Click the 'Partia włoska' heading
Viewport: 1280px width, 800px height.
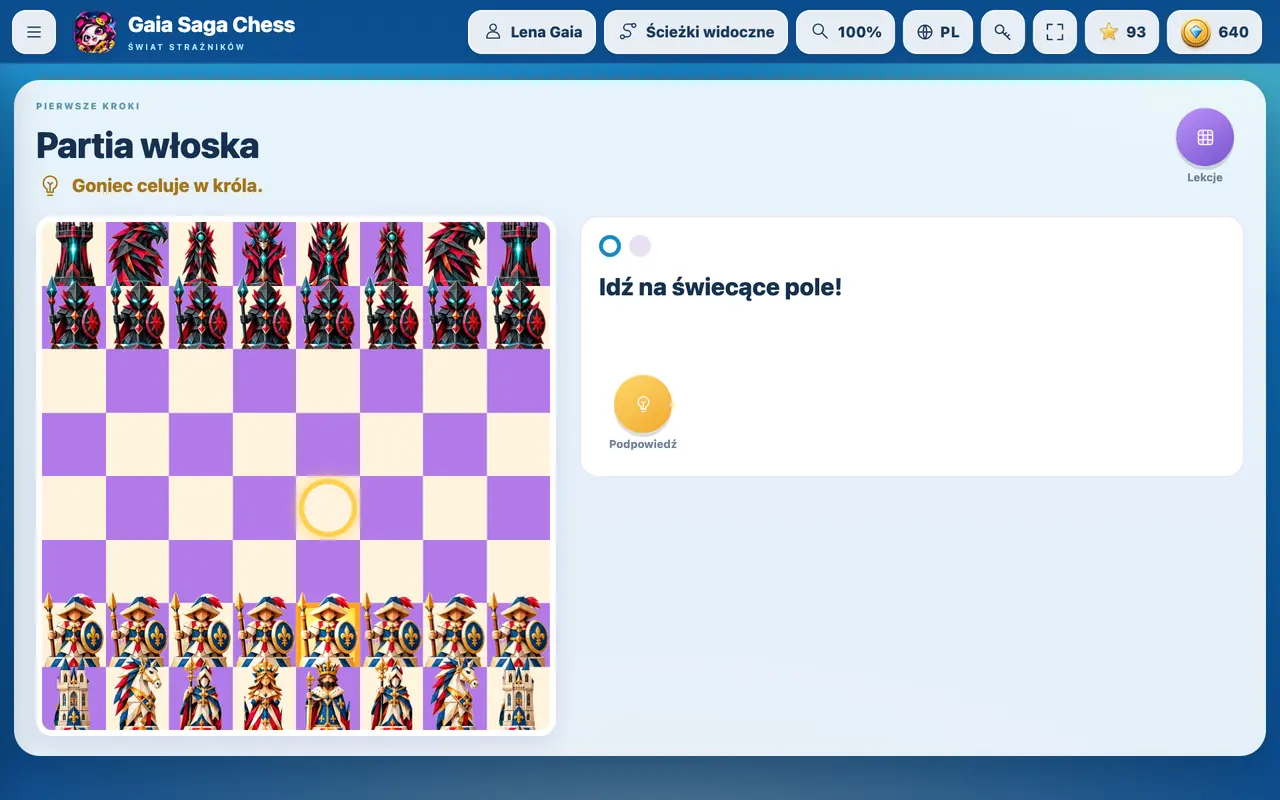(148, 146)
